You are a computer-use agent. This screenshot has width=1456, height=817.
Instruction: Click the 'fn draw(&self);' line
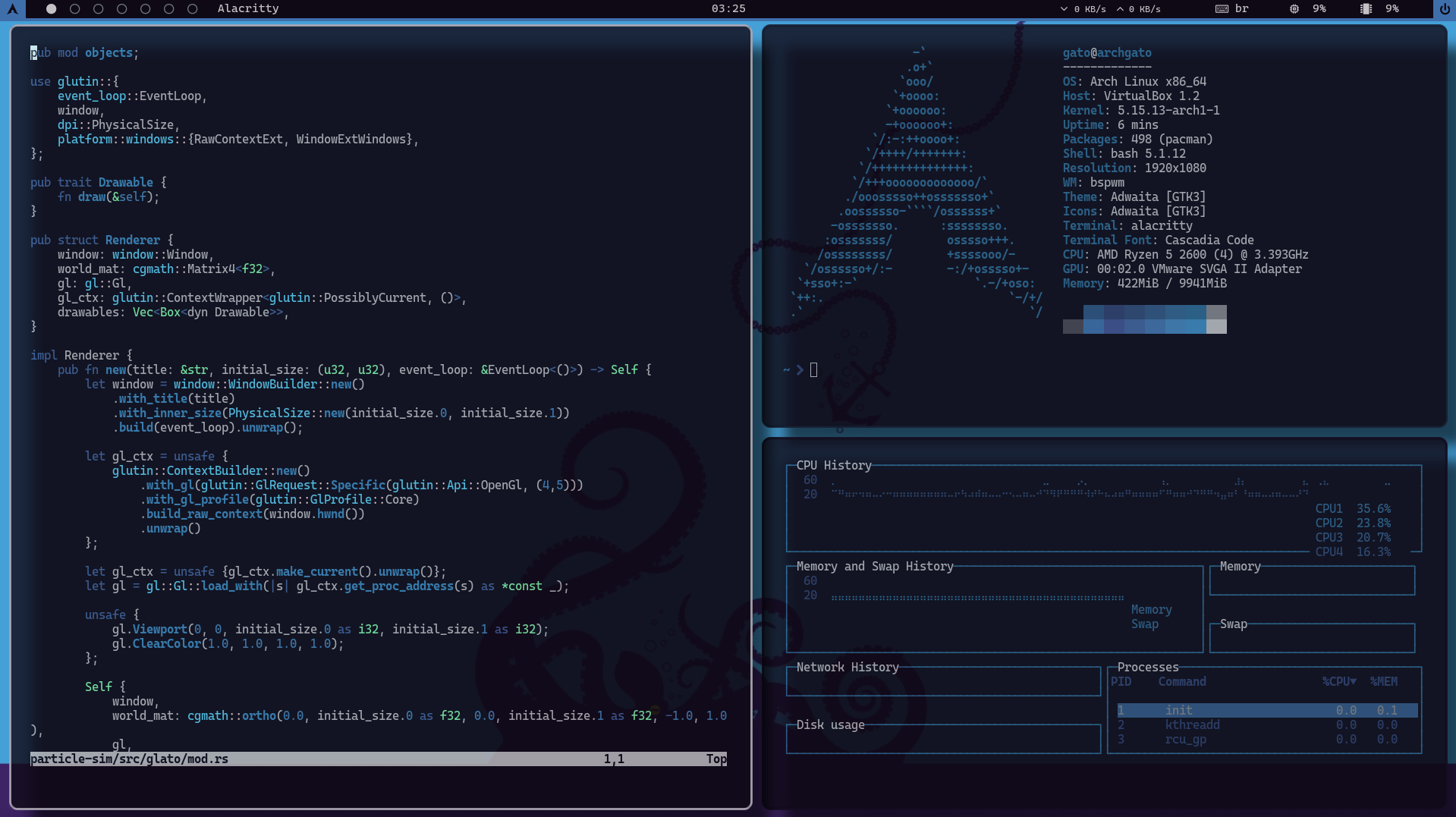point(108,196)
